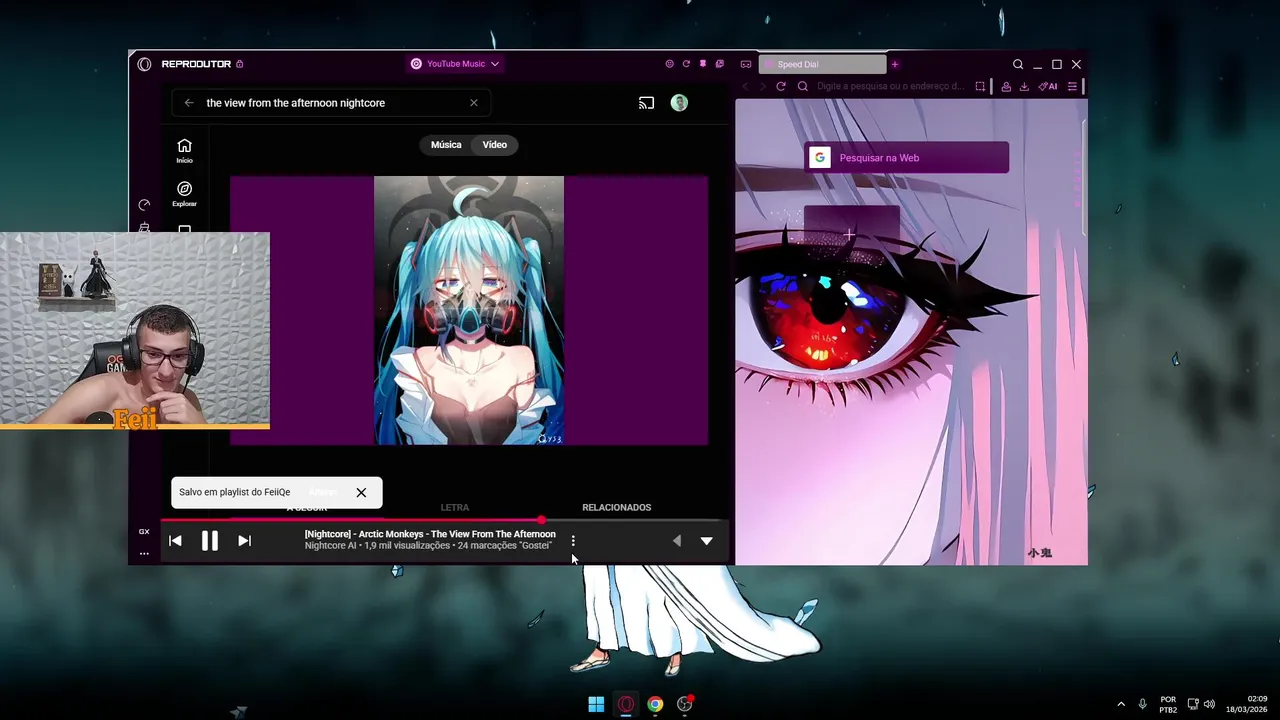
Task: Open the RELACIONADOS tab
Action: pos(616,508)
